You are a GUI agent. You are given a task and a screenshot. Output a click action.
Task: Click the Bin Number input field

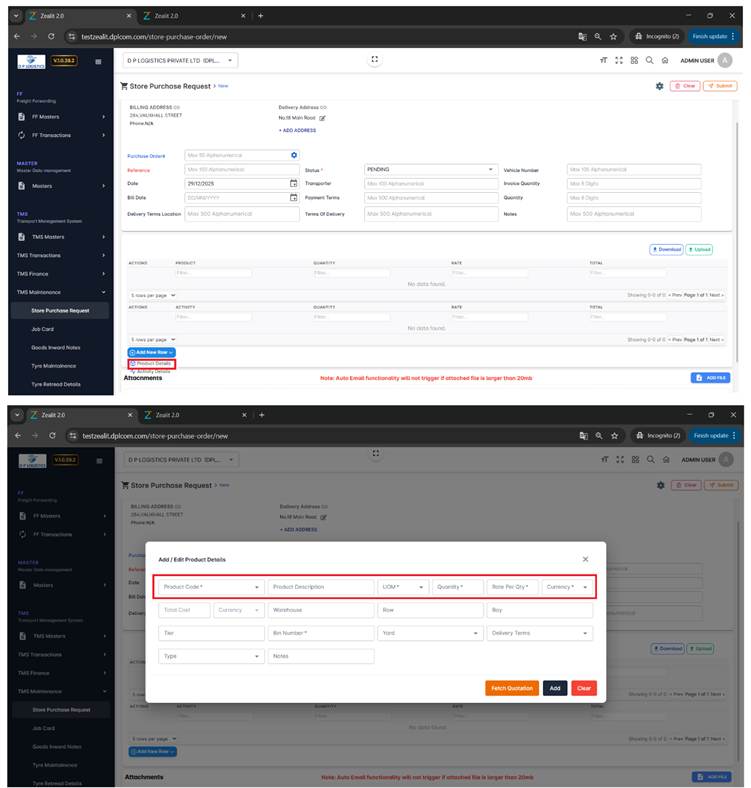point(321,633)
